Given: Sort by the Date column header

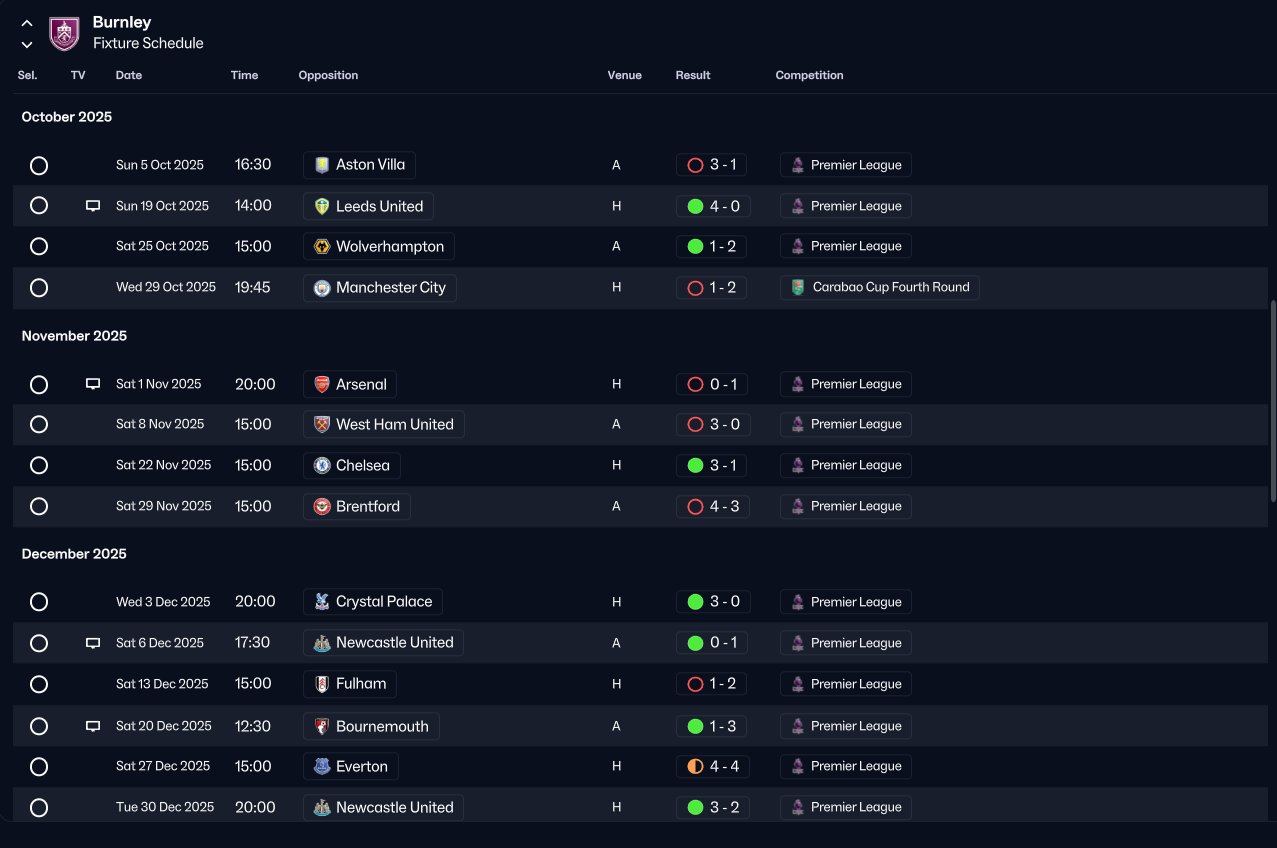Looking at the screenshot, I should [x=129, y=75].
